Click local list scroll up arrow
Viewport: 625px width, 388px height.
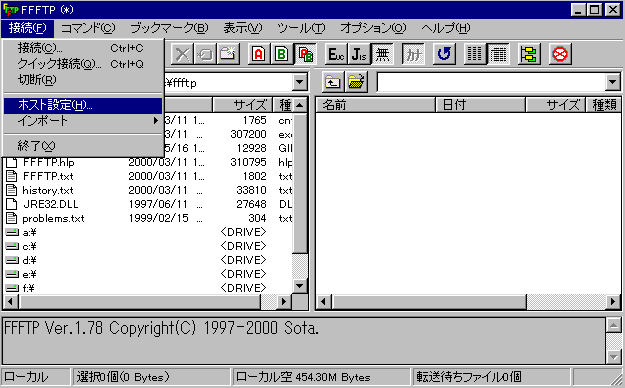[x=299, y=105]
